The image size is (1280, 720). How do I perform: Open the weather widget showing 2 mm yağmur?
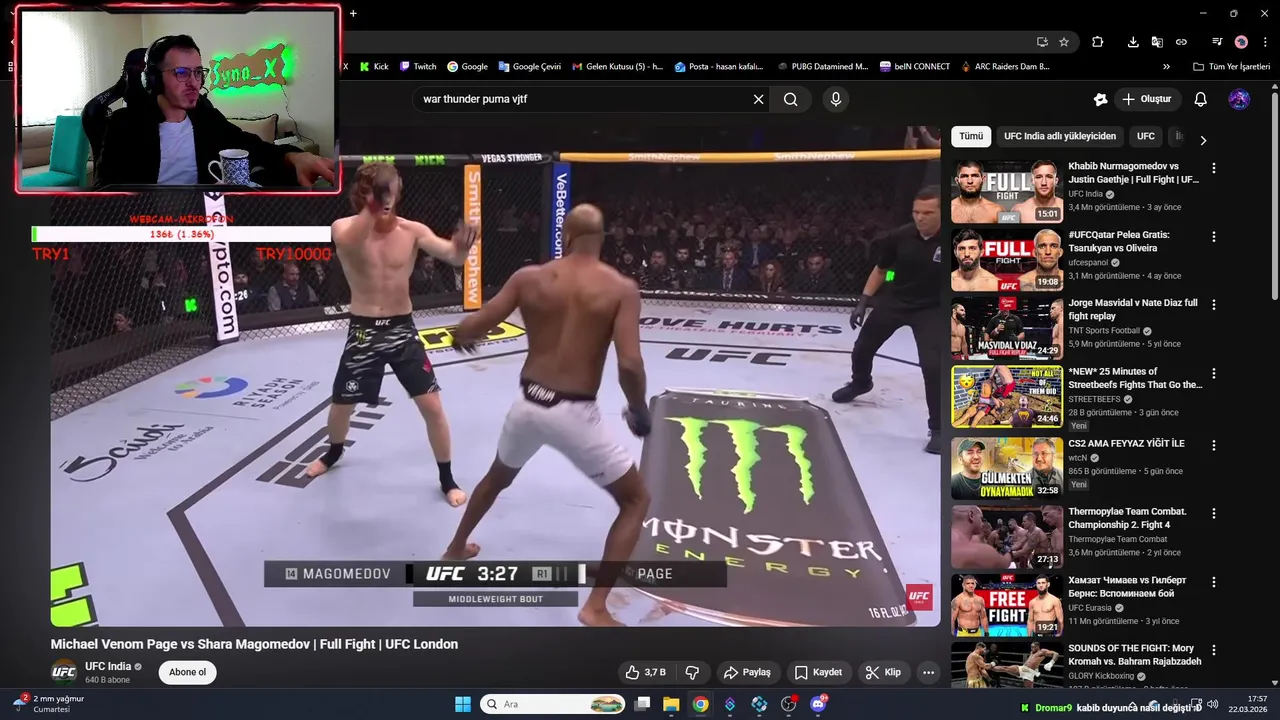48,703
